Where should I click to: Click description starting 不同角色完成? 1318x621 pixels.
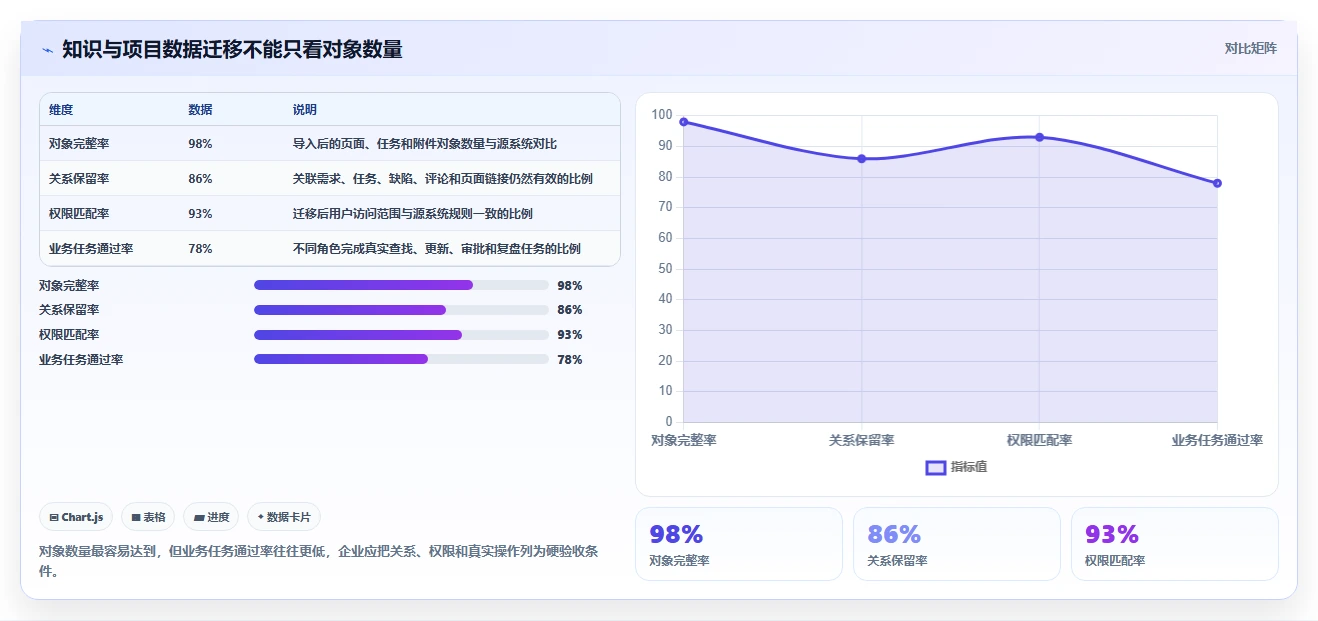(x=437, y=249)
